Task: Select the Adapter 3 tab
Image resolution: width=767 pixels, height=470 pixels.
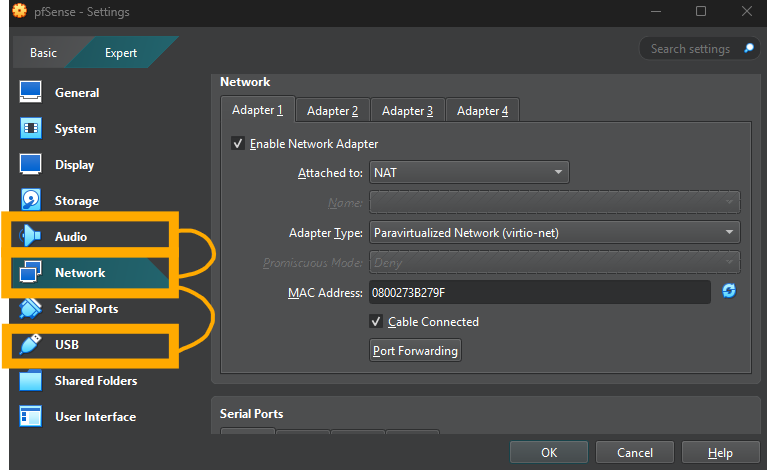Action: click(x=407, y=111)
